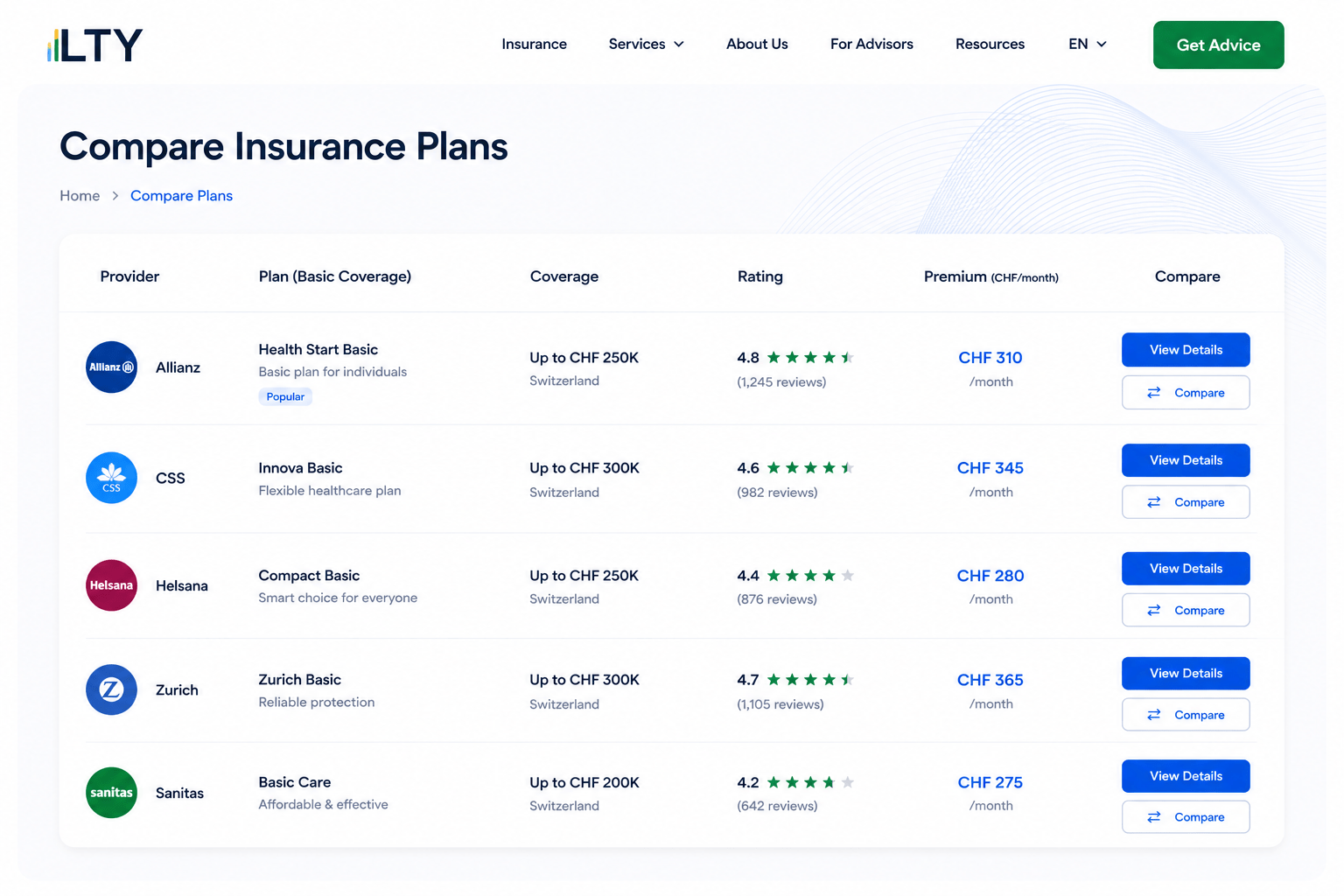
Task: Expand the Services dropdown menu
Action: pos(646,44)
